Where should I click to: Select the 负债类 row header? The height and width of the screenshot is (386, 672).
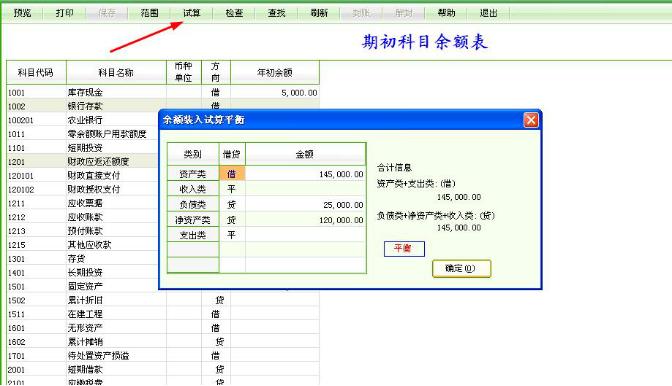click(x=193, y=205)
